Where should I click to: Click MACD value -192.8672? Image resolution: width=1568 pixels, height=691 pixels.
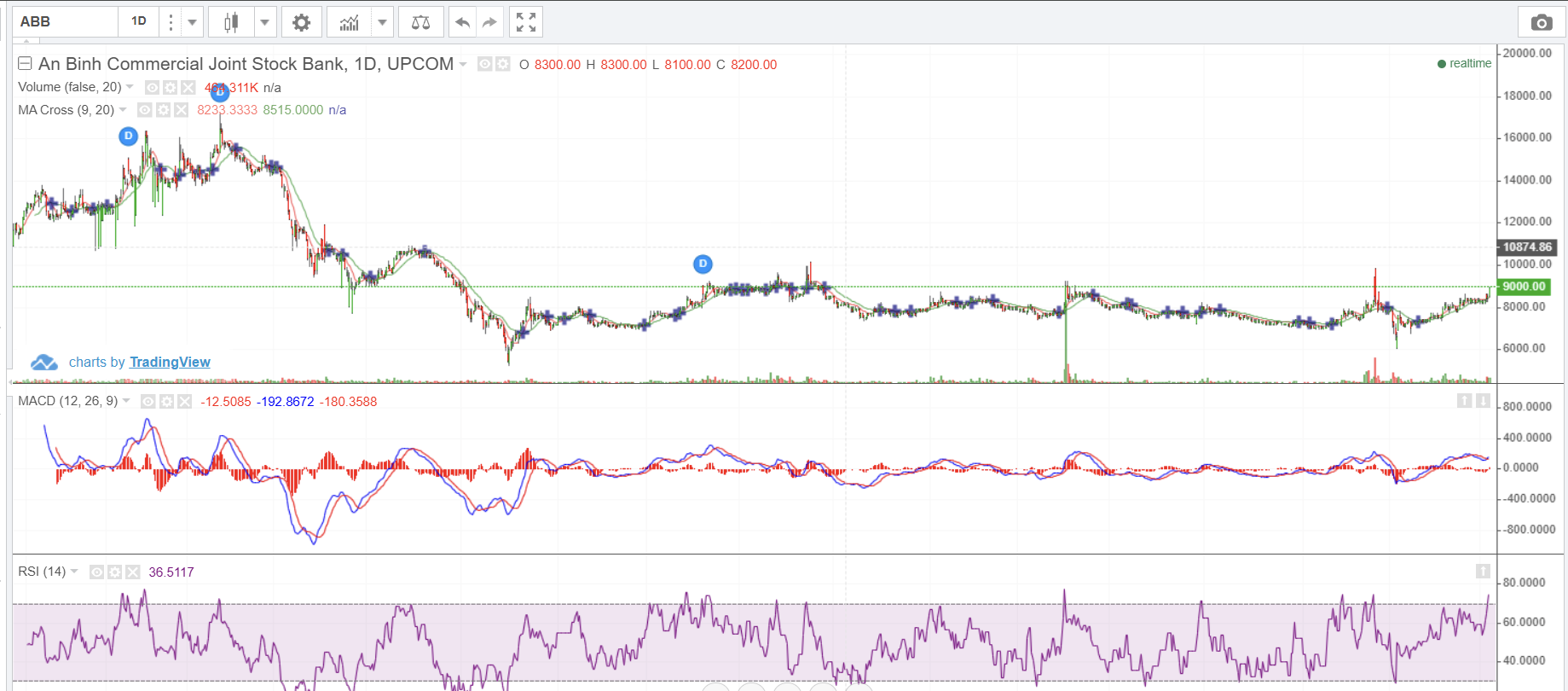point(285,402)
